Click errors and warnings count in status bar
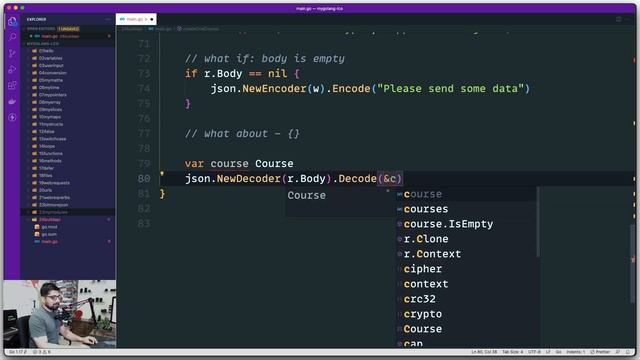Screen dimensions: 640x360 [42, 352]
